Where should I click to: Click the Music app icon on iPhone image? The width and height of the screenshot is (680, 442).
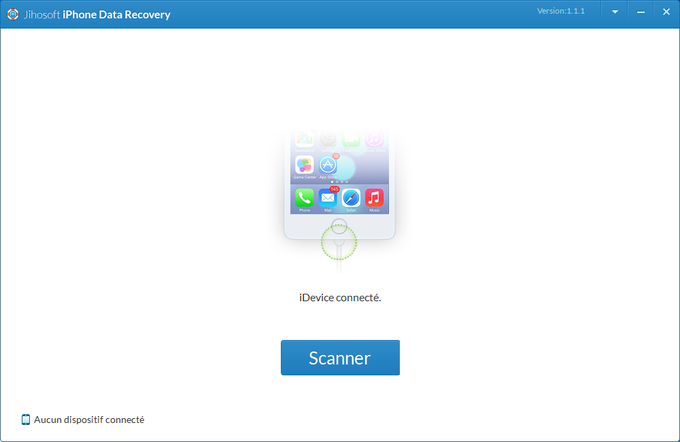[374, 198]
